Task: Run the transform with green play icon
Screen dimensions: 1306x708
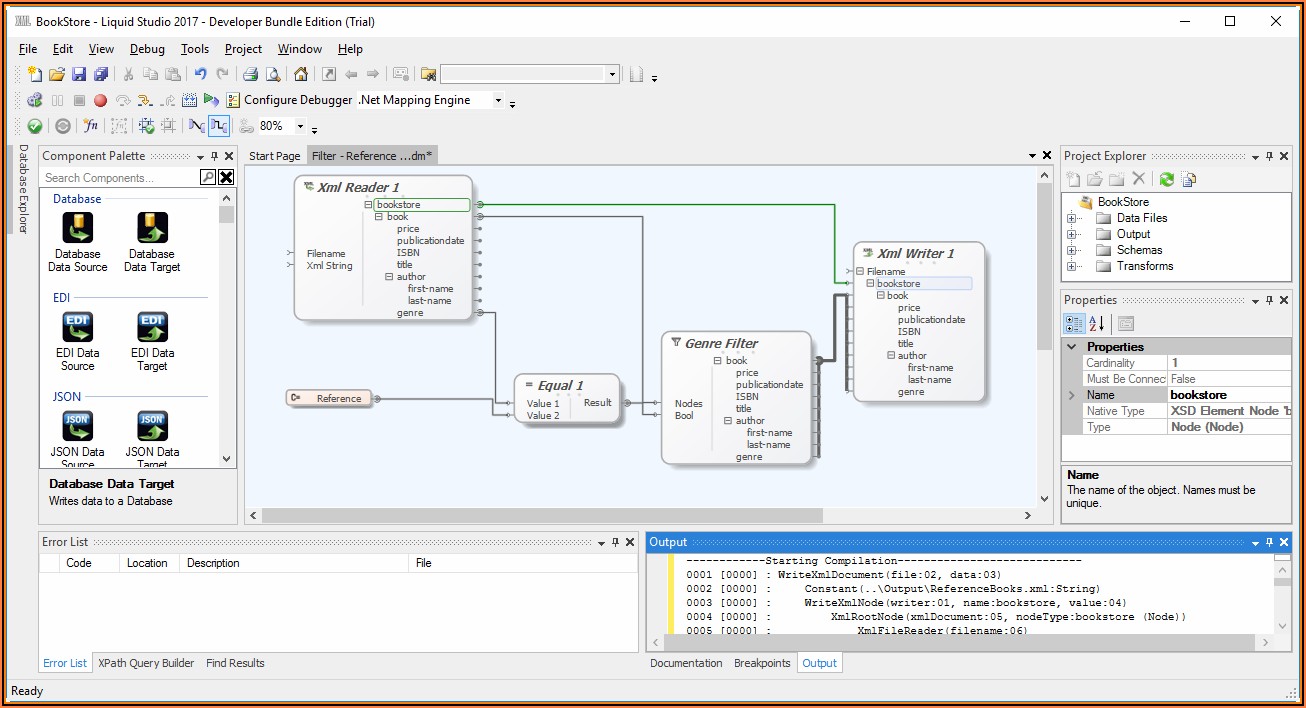Action: click(x=211, y=100)
